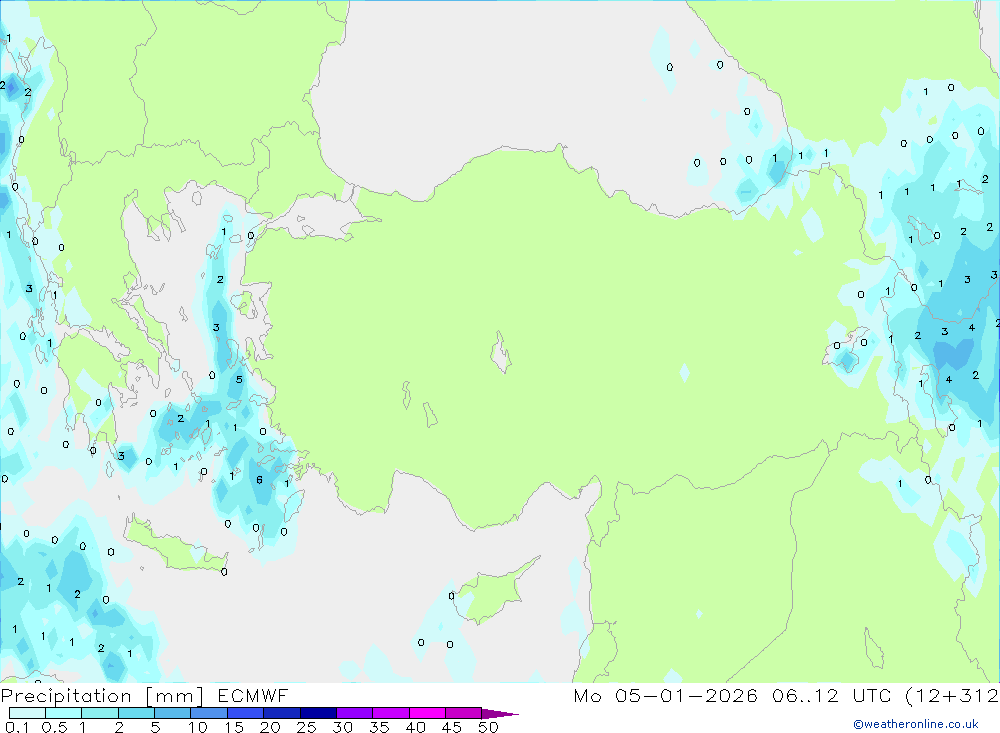
Task: Click the precipitation value '6' near Rhodes
Action: point(259,480)
